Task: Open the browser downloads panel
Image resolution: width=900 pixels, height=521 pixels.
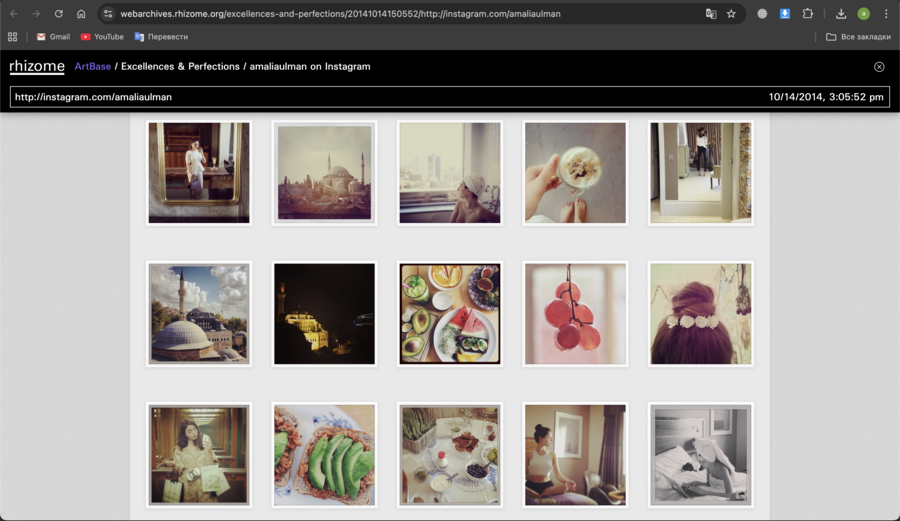Action: pyautogui.click(x=841, y=14)
